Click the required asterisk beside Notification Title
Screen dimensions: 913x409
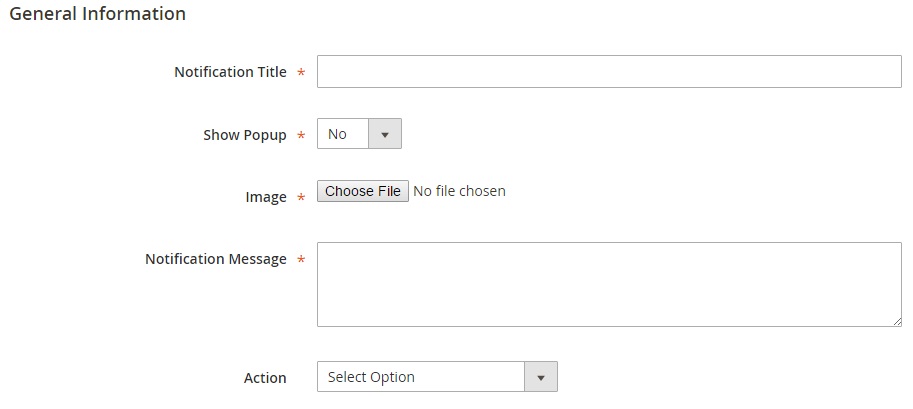tap(301, 73)
